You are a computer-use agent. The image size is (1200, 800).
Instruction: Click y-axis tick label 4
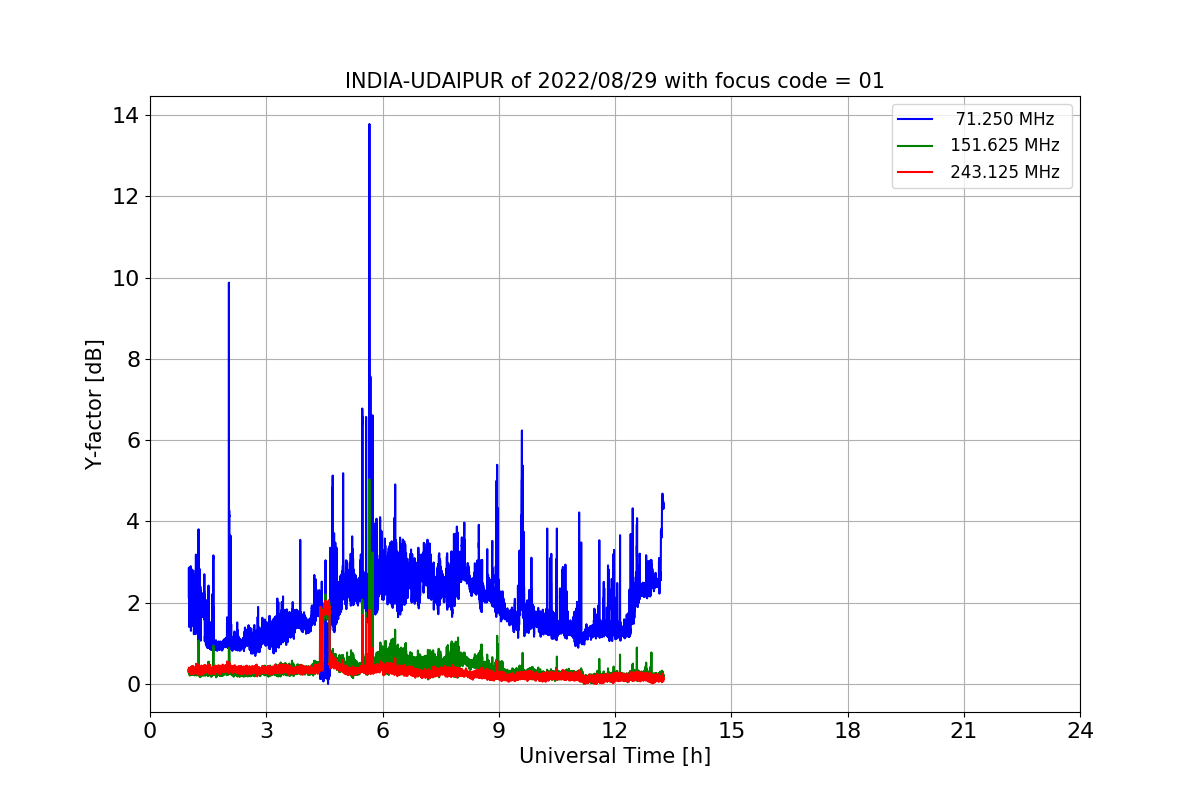pos(133,522)
